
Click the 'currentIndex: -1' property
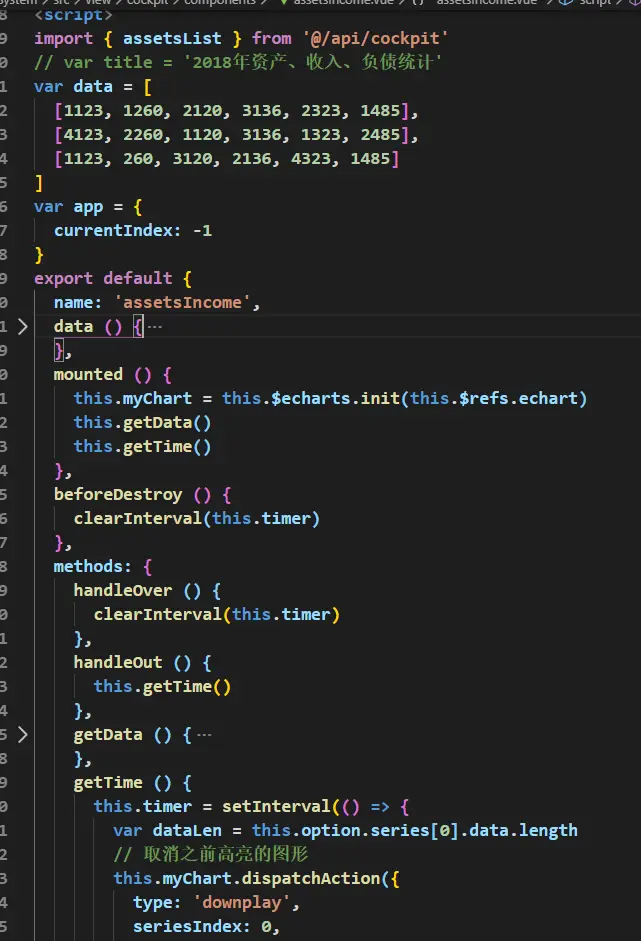pos(133,230)
